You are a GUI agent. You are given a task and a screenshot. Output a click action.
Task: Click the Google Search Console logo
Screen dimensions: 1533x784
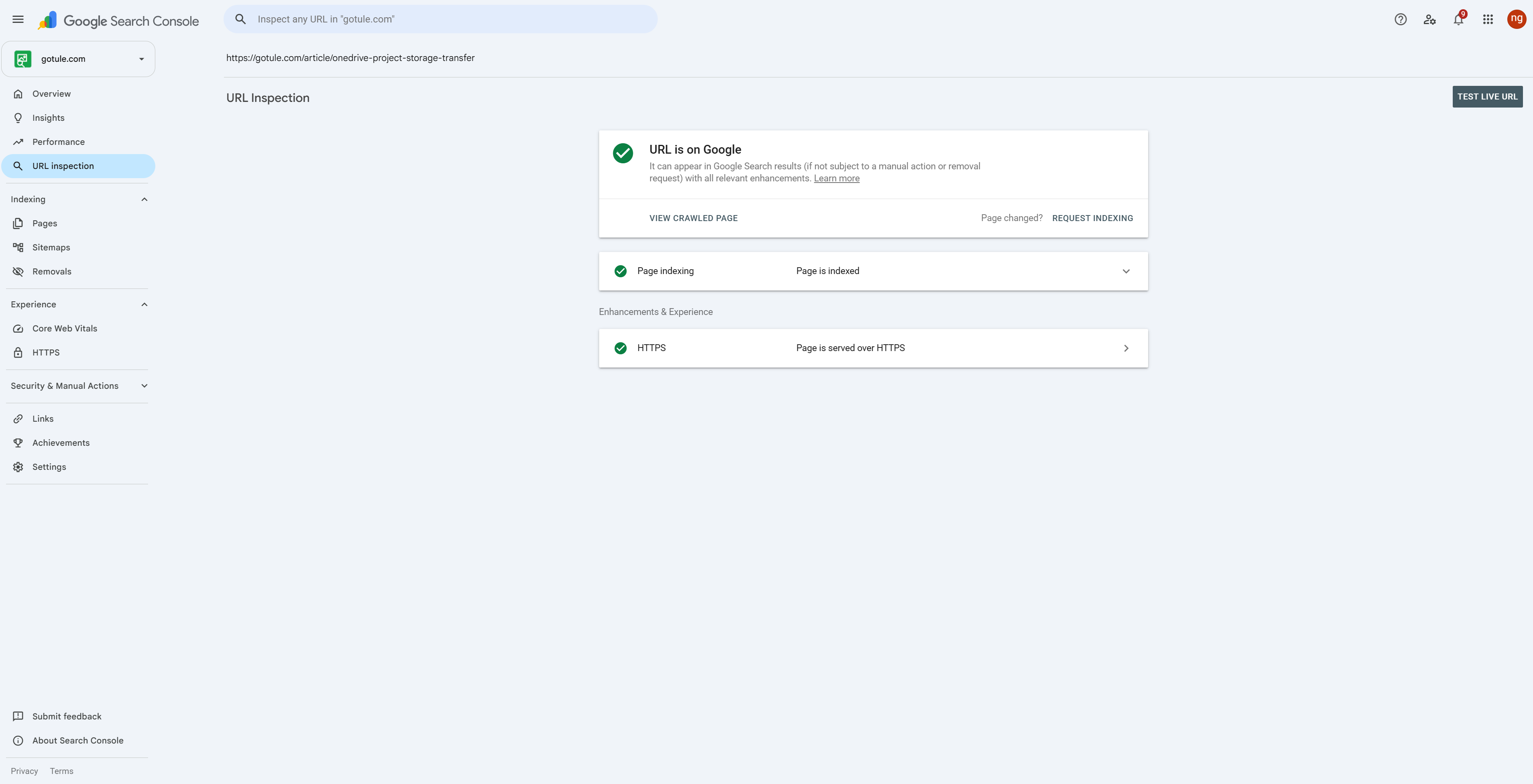[x=118, y=21]
